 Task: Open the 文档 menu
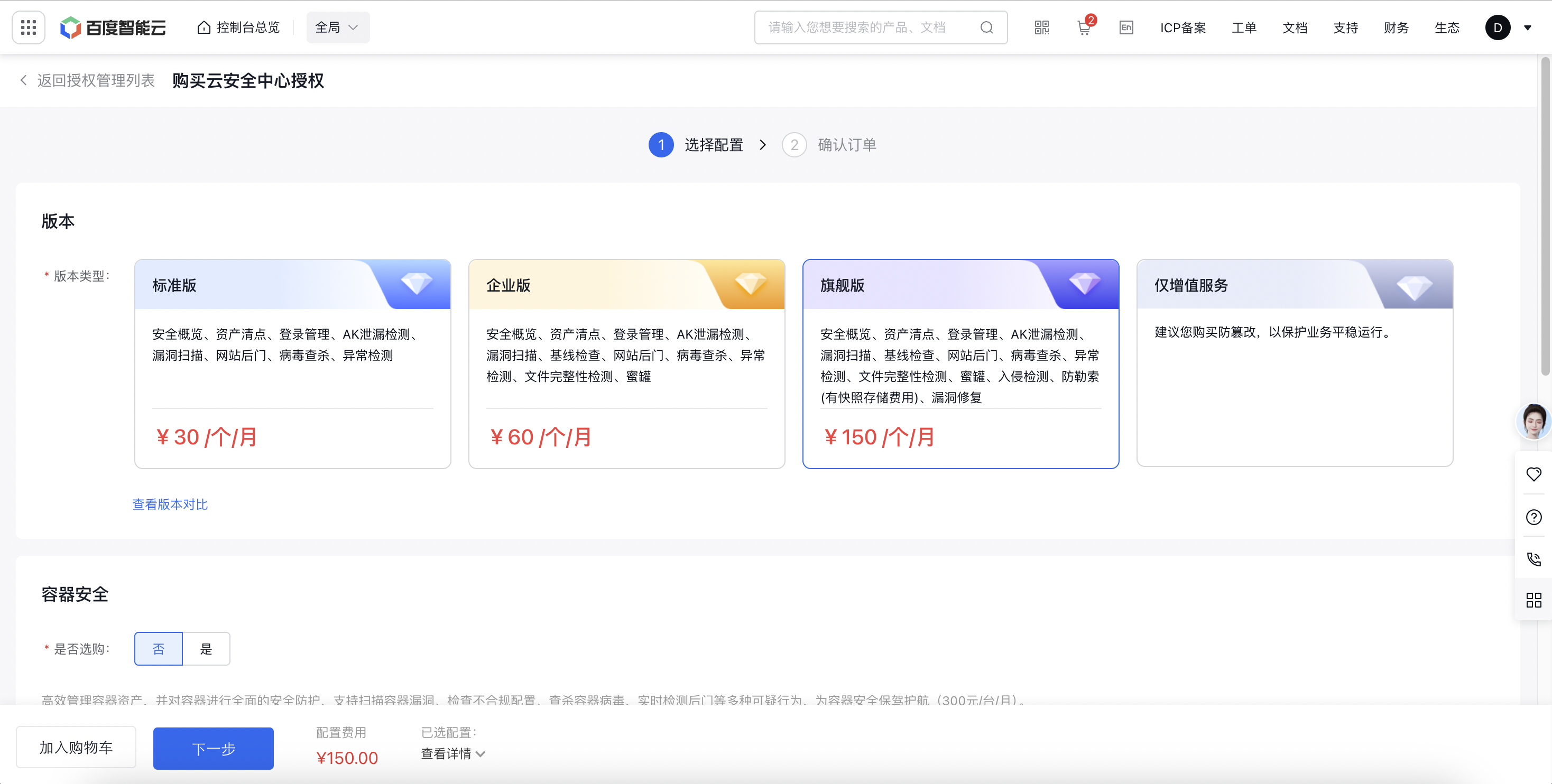1295,27
